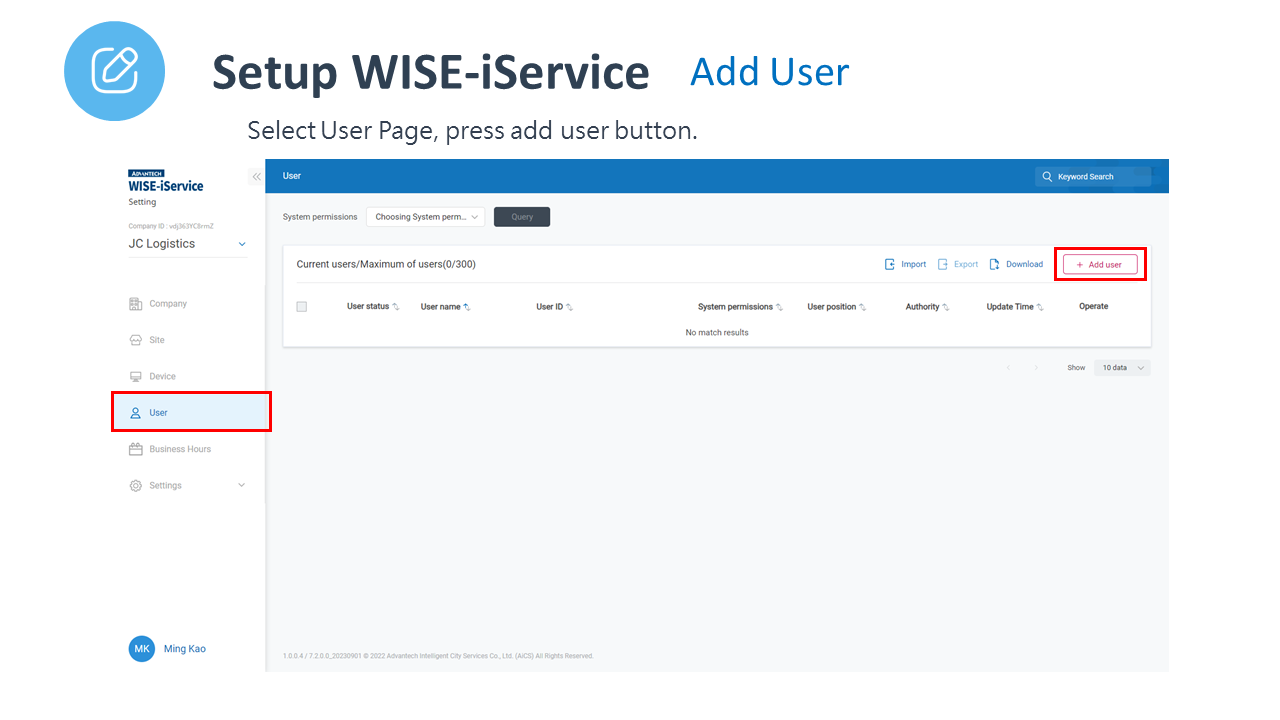Click the Company building icon
Image resolution: width=1280 pixels, height=720 pixels.
coord(136,304)
